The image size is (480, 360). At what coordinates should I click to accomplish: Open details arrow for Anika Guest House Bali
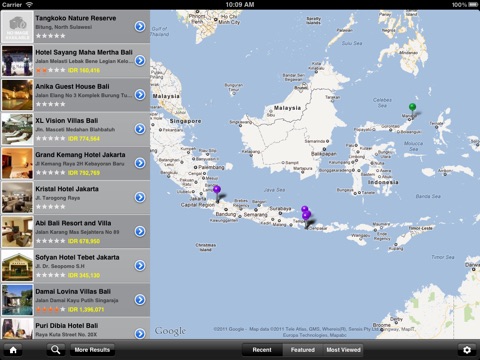tap(140, 95)
